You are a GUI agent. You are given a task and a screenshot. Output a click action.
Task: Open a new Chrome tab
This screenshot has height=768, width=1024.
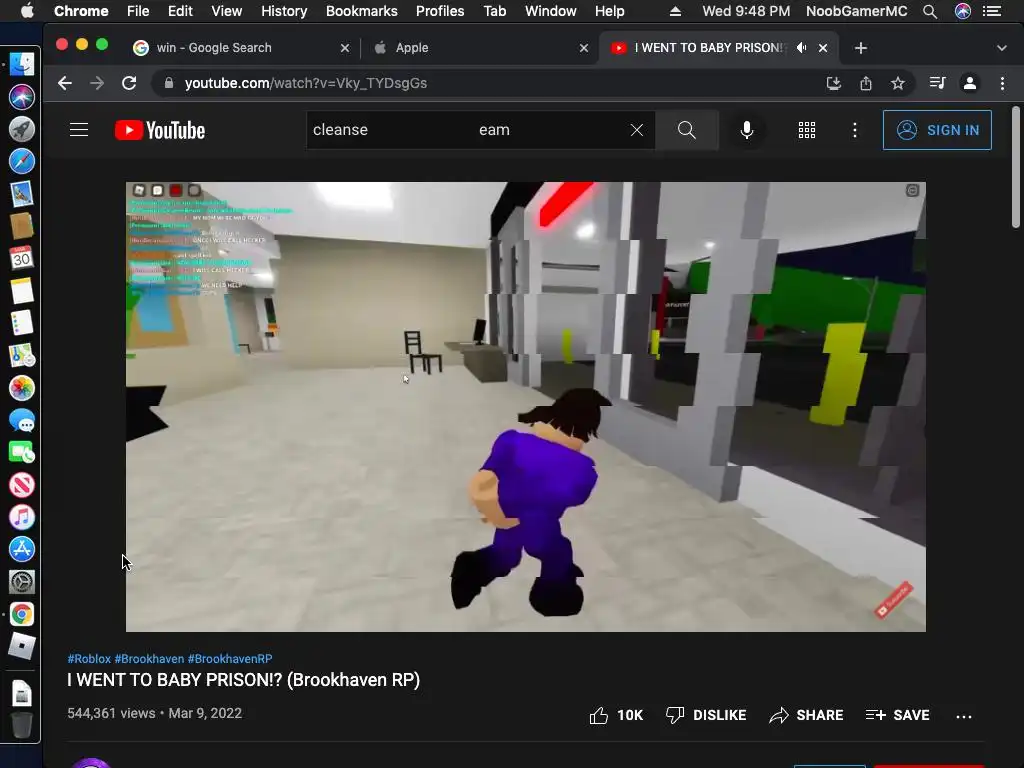861,48
